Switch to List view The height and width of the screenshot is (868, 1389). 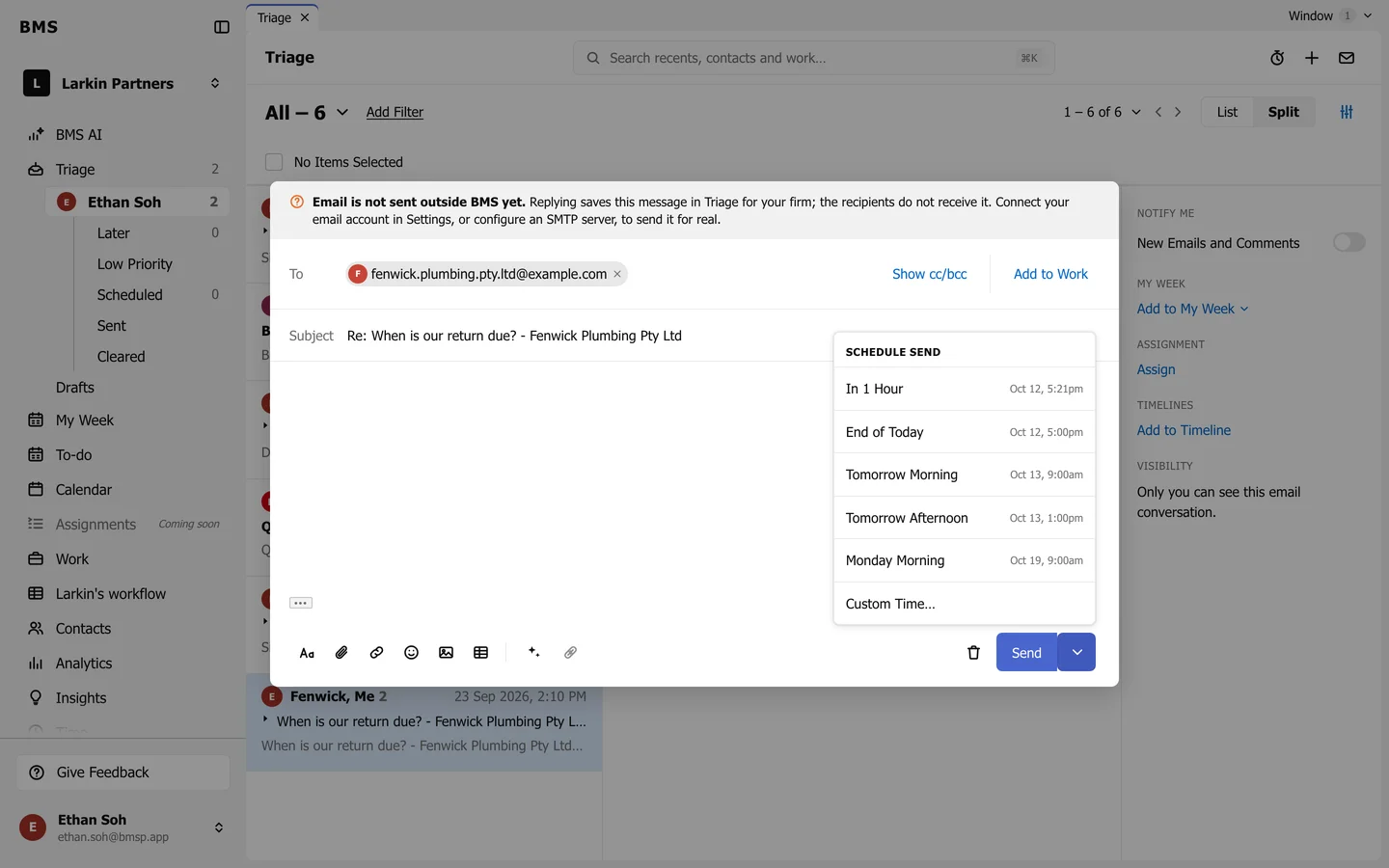[x=1227, y=112]
